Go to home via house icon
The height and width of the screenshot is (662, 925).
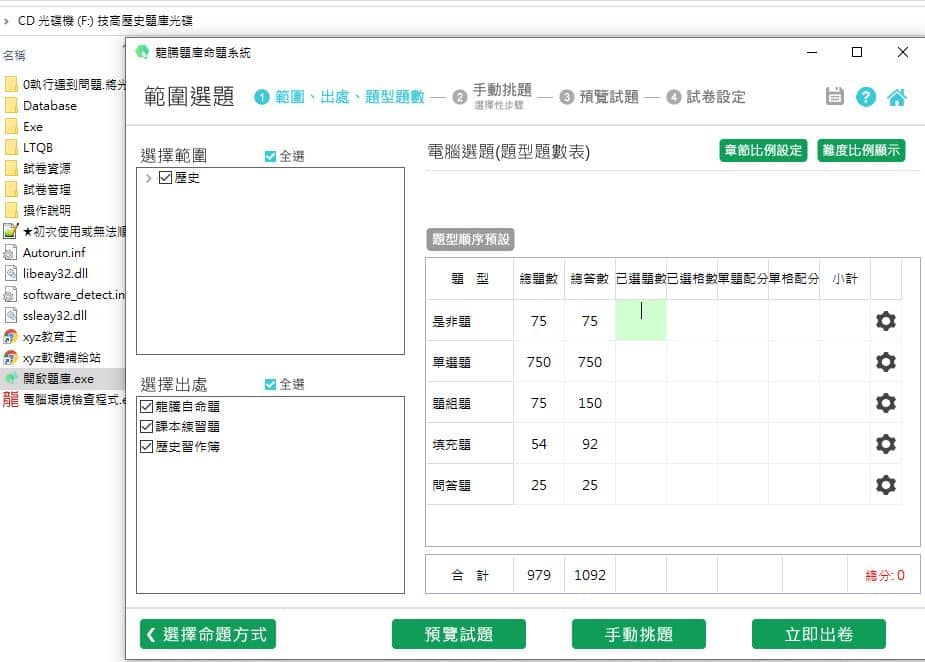tap(897, 97)
